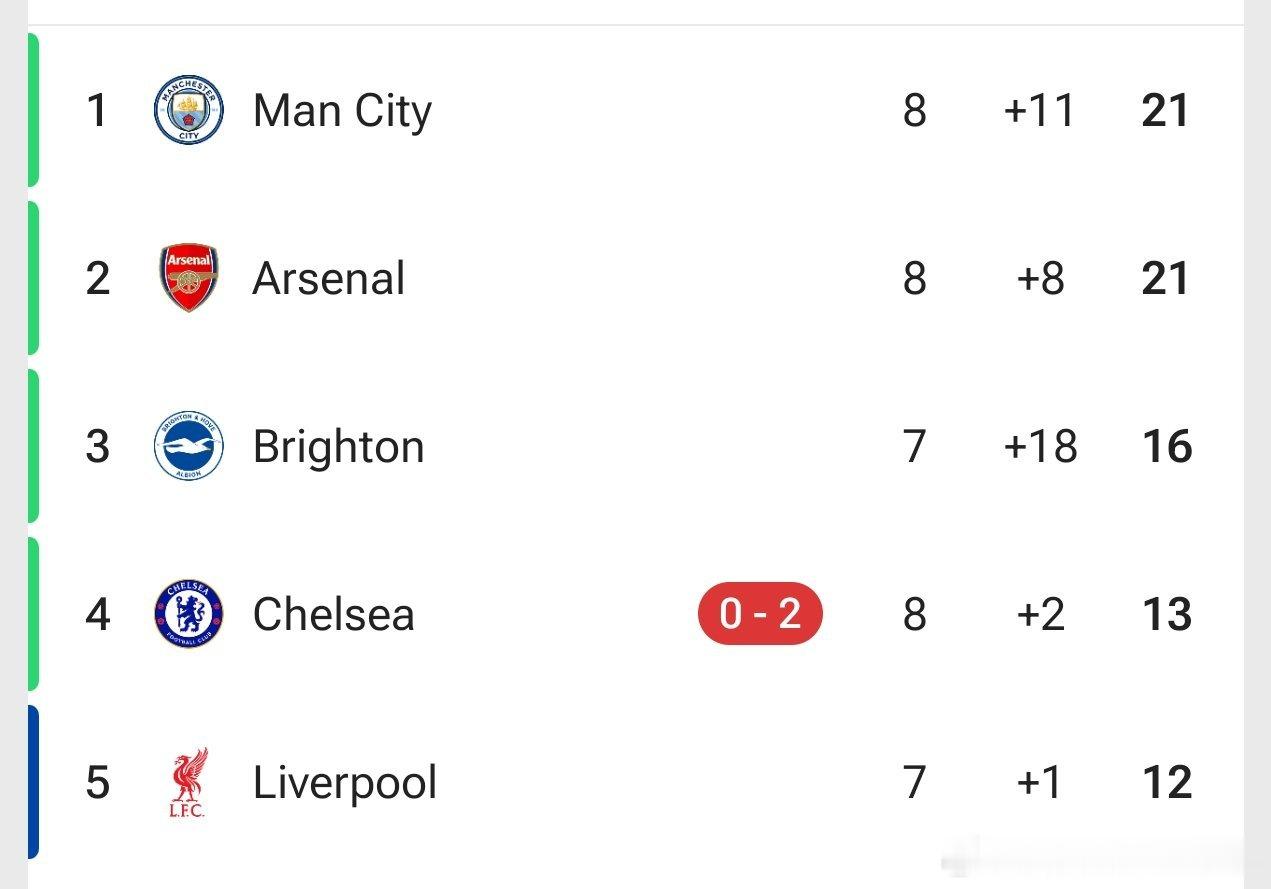The width and height of the screenshot is (1271, 889).
Task: Click Liverpool's 12 points total
Action: tap(1166, 782)
